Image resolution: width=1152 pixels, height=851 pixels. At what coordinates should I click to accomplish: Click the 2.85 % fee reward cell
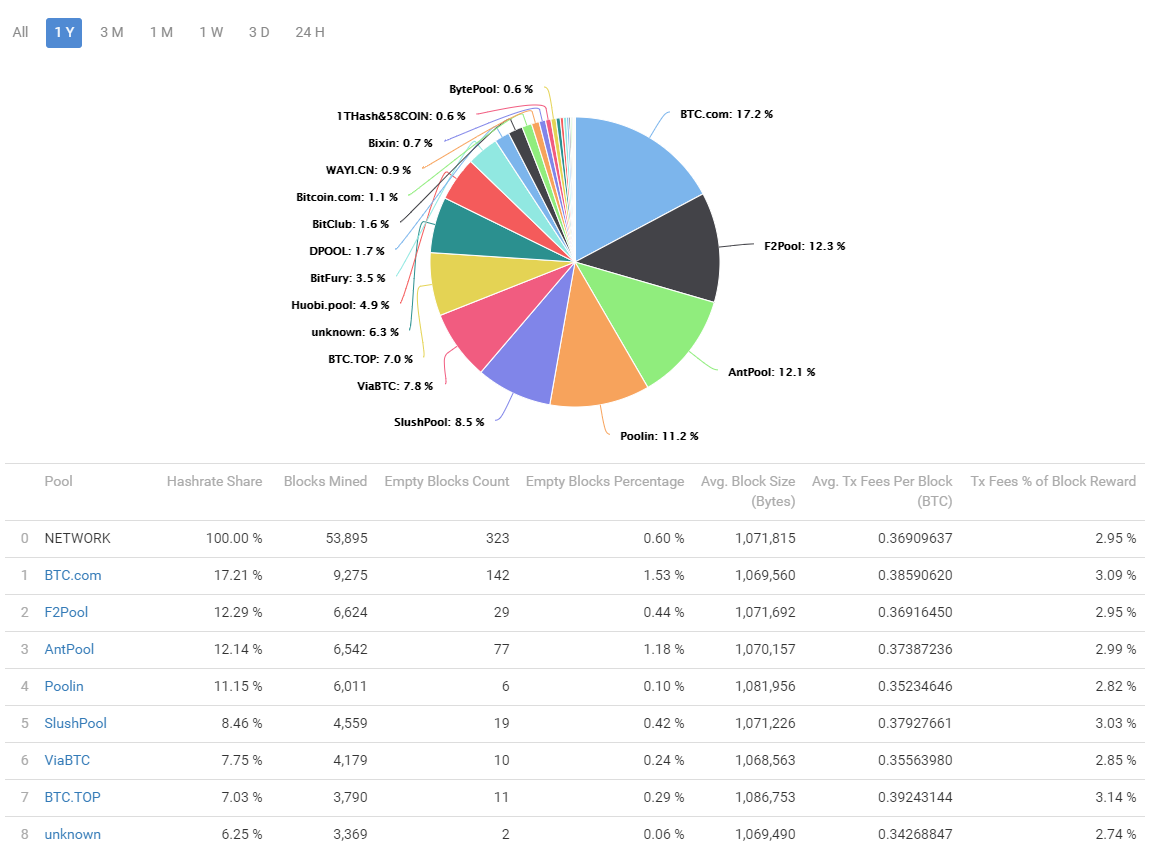(x=1115, y=760)
